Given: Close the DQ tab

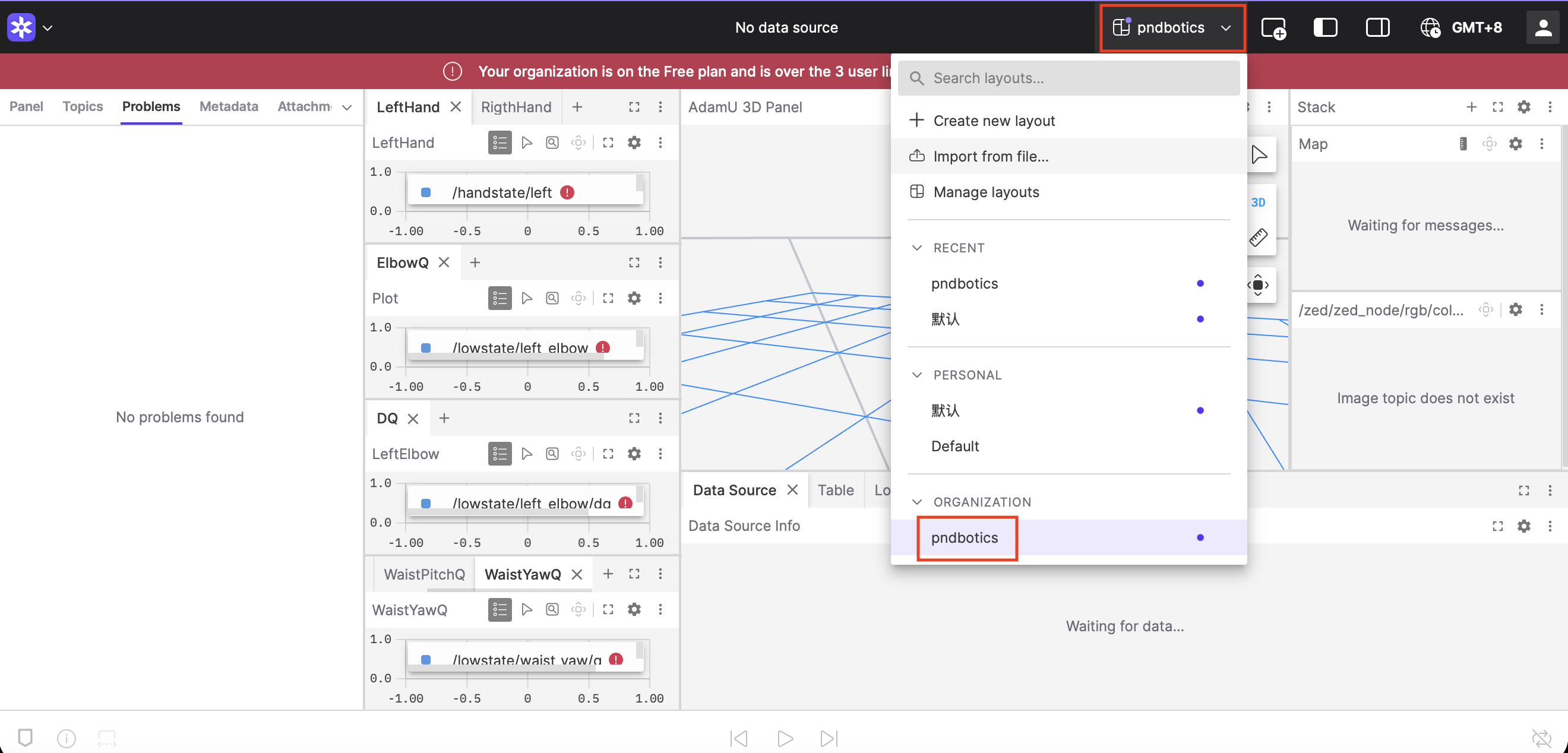Looking at the screenshot, I should tap(413, 419).
